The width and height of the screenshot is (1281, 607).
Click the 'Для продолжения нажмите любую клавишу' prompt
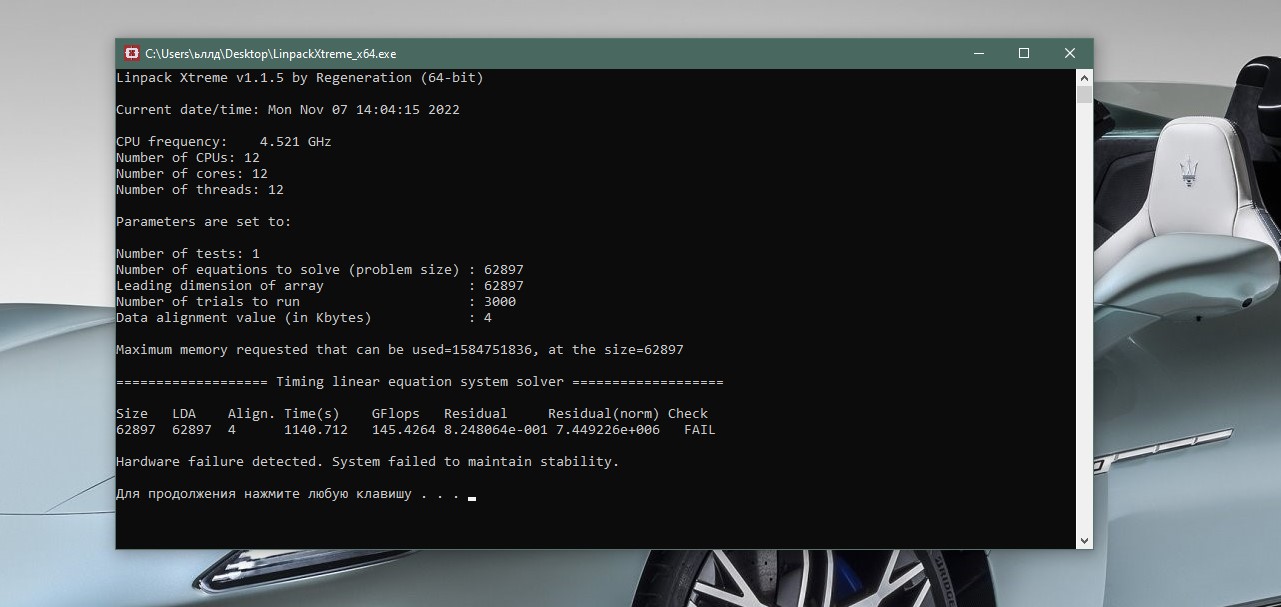288,494
